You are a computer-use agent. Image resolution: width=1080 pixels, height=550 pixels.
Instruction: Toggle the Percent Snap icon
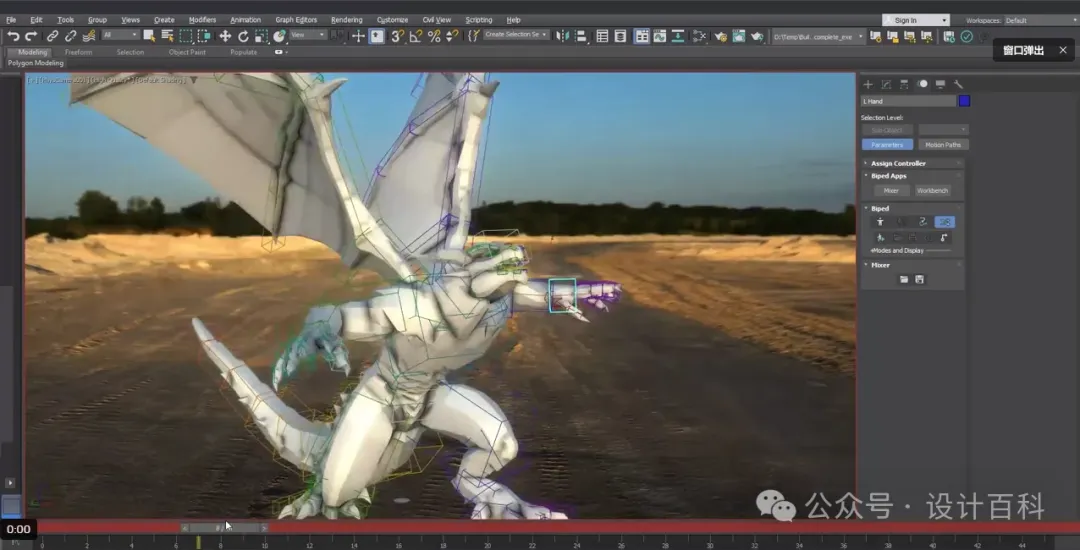tap(434, 36)
